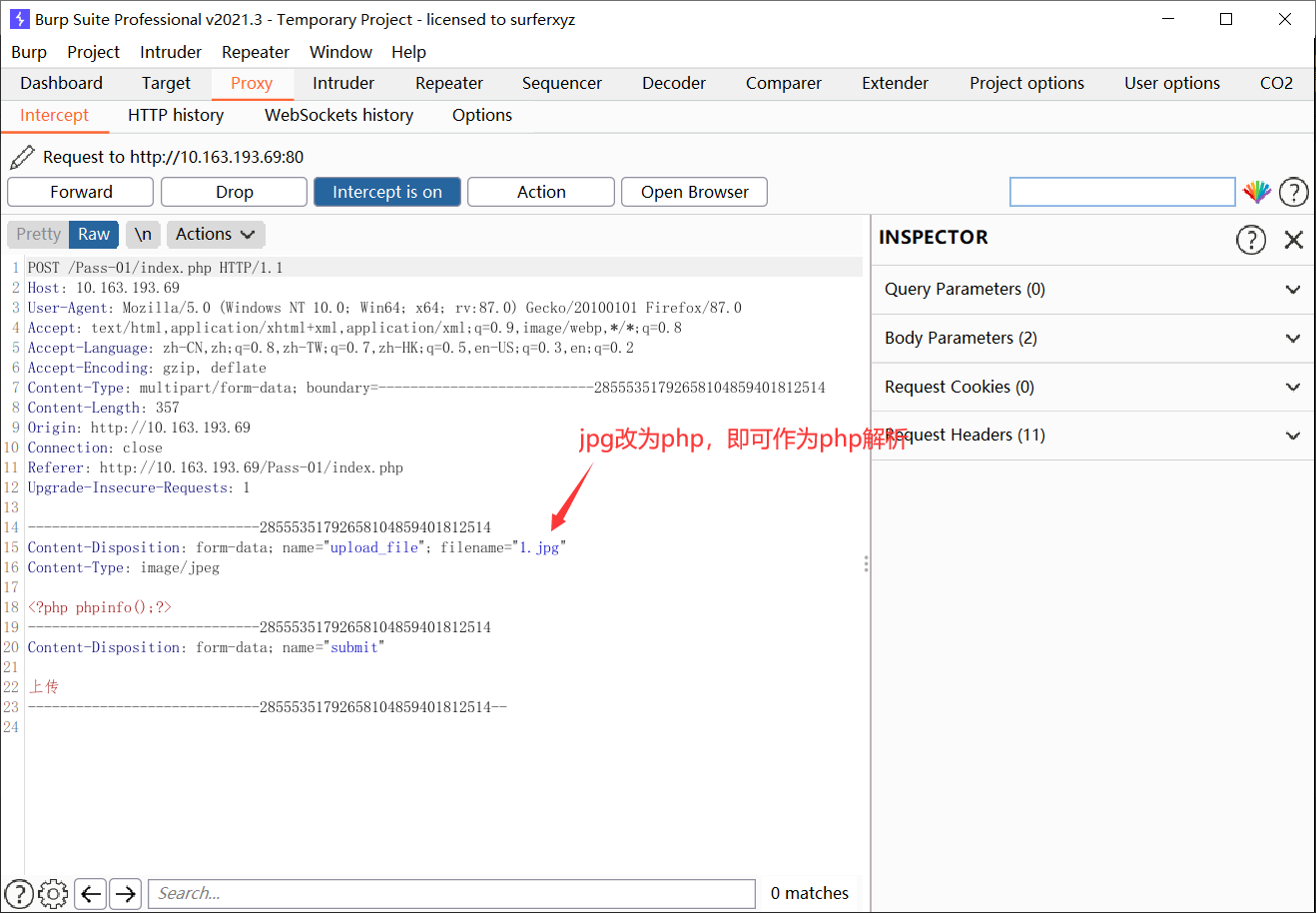Click the Referer header line

pos(216,467)
